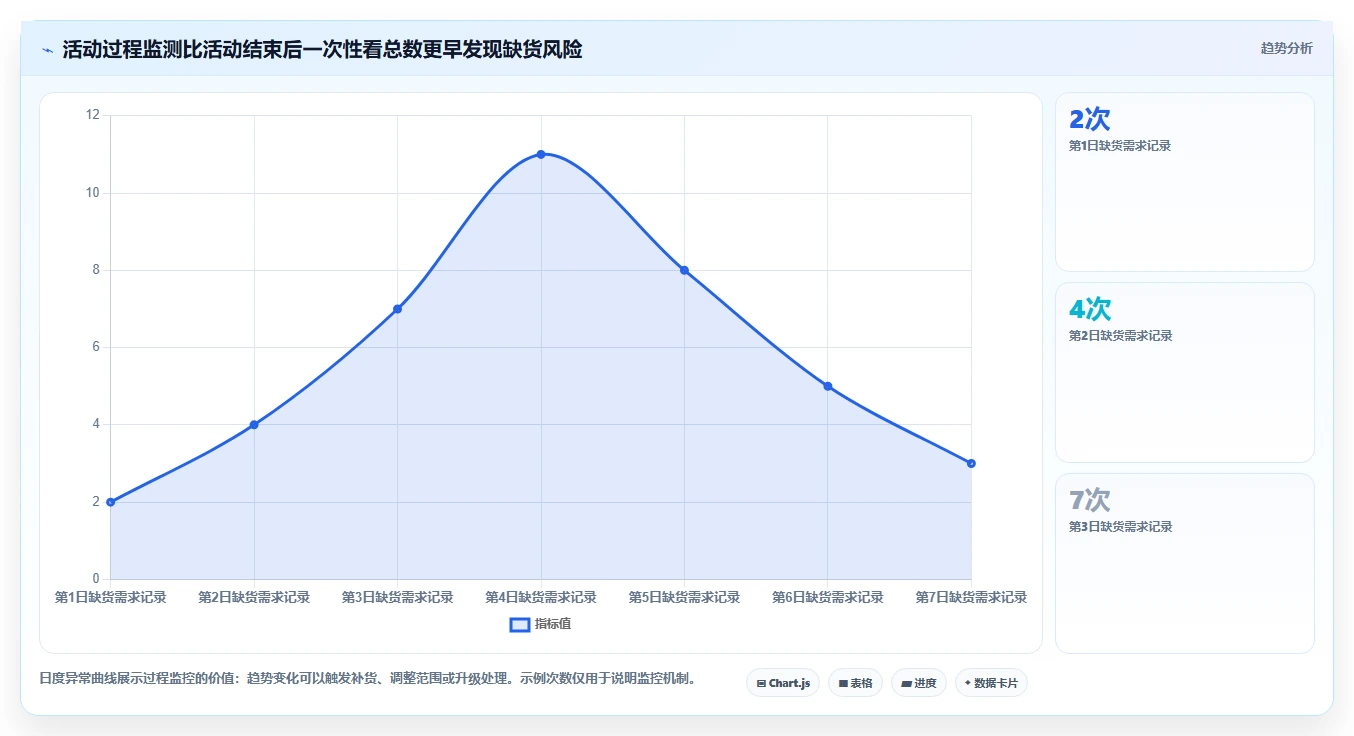
Task: Click the card label 第3日缺货需求记录
Action: pyautogui.click(x=1120, y=527)
